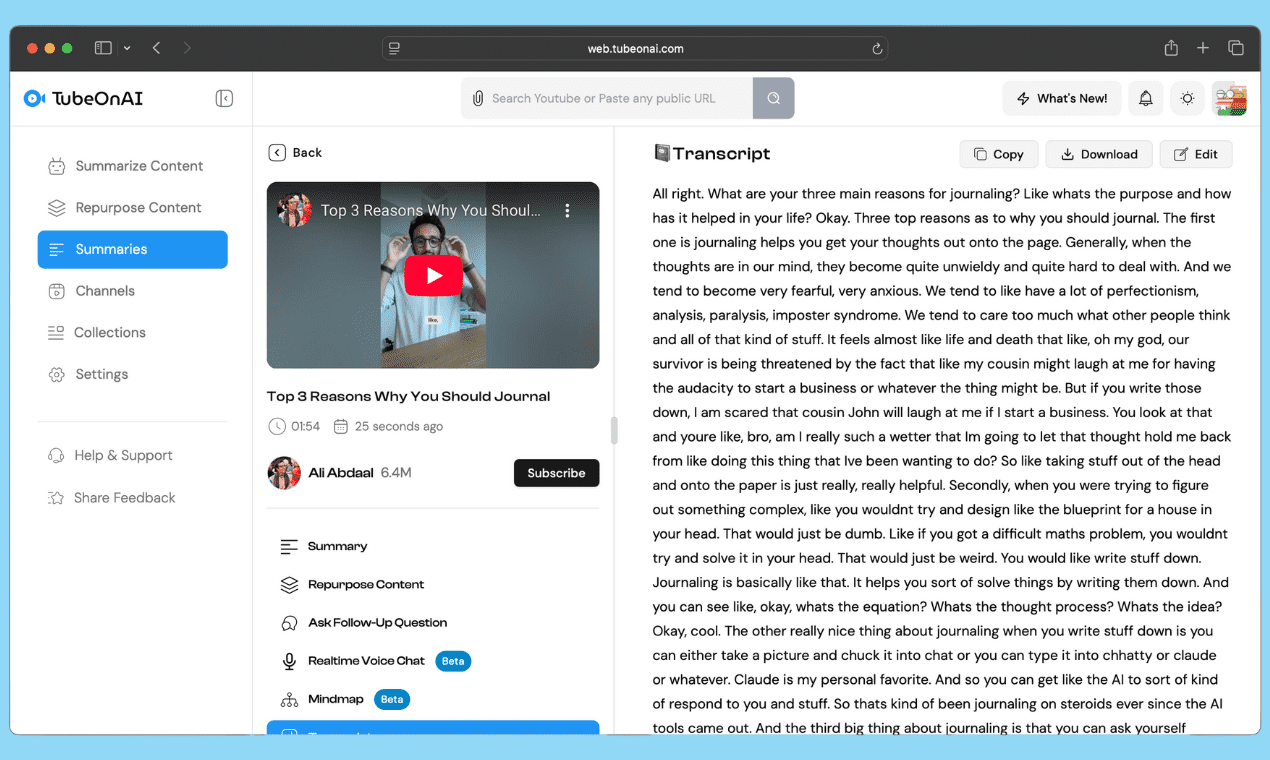Open Summarize Content in sidebar

[132, 166]
